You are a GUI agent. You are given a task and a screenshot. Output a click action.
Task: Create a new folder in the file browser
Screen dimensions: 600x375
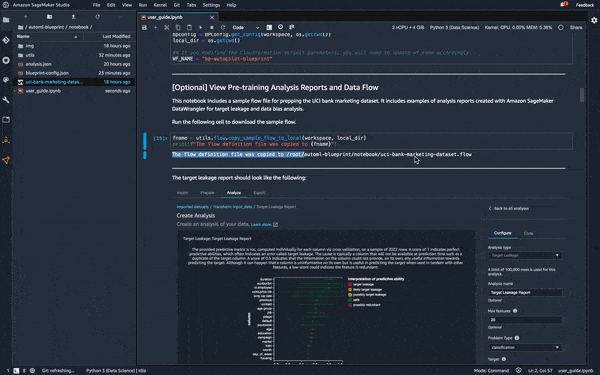[x=49, y=17]
